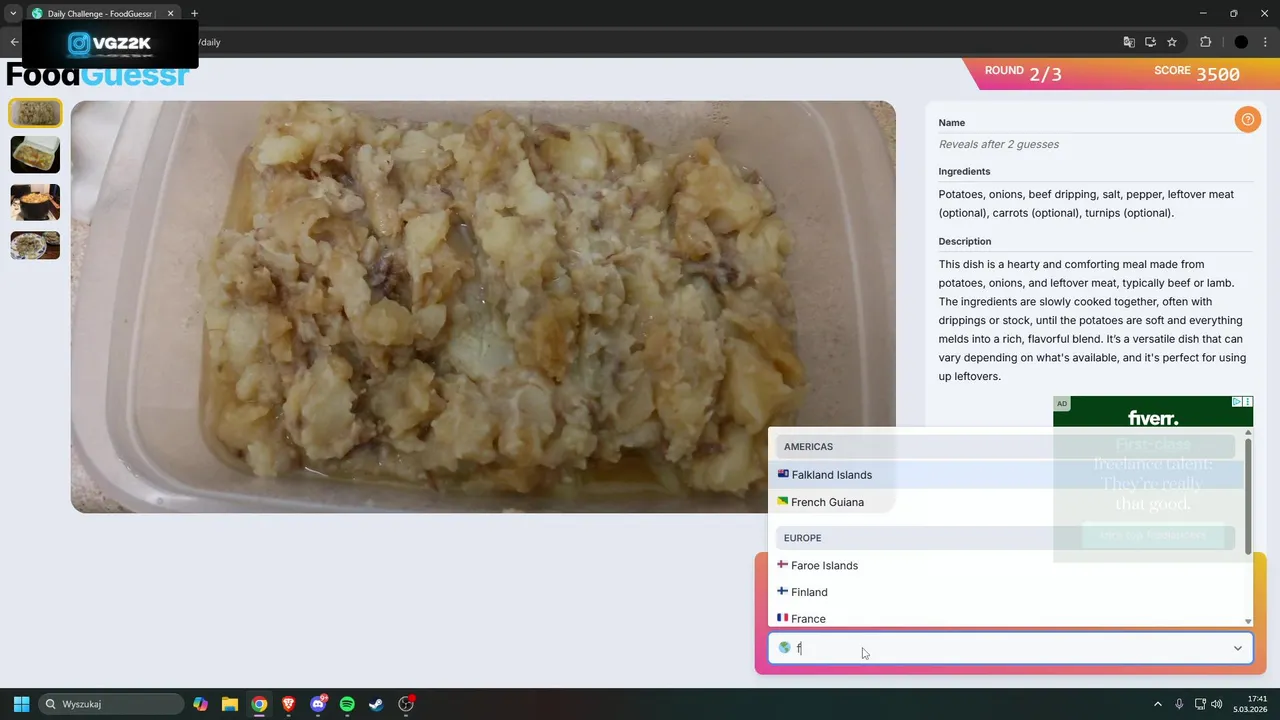Select French Guiana from the list

(x=1006, y=502)
